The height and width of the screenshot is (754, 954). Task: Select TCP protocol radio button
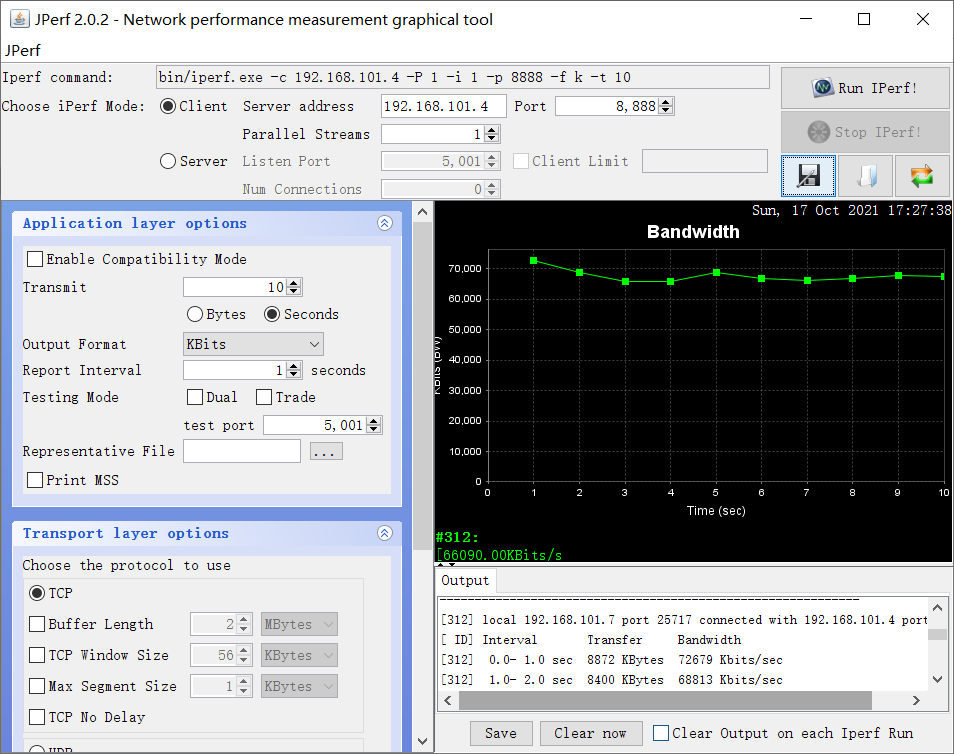pyautogui.click(x=37, y=593)
